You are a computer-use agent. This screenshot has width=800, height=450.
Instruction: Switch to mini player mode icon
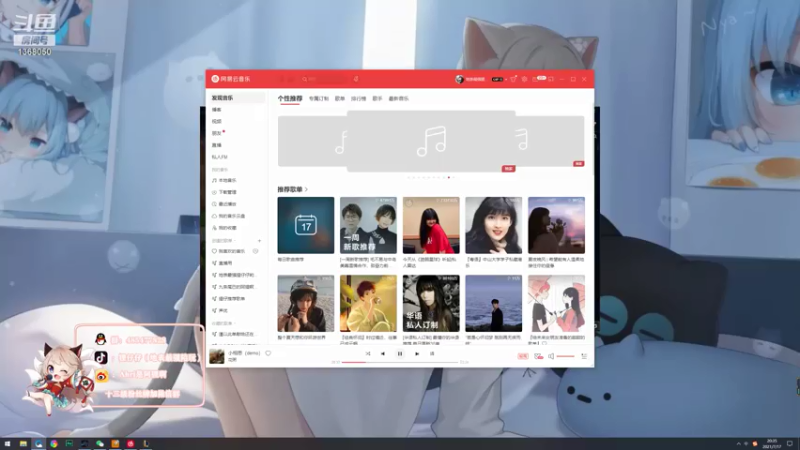[551, 79]
